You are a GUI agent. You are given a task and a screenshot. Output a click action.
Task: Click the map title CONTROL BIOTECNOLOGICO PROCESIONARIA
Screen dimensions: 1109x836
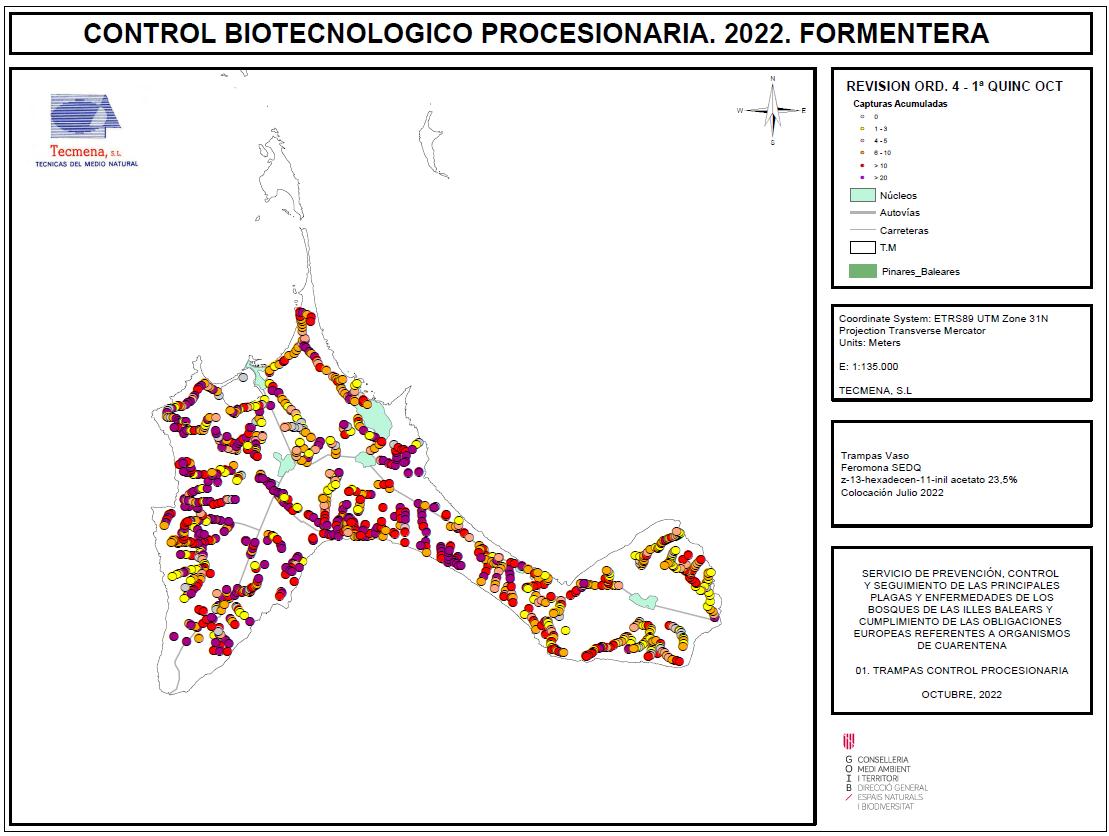click(x=536, y=34)
